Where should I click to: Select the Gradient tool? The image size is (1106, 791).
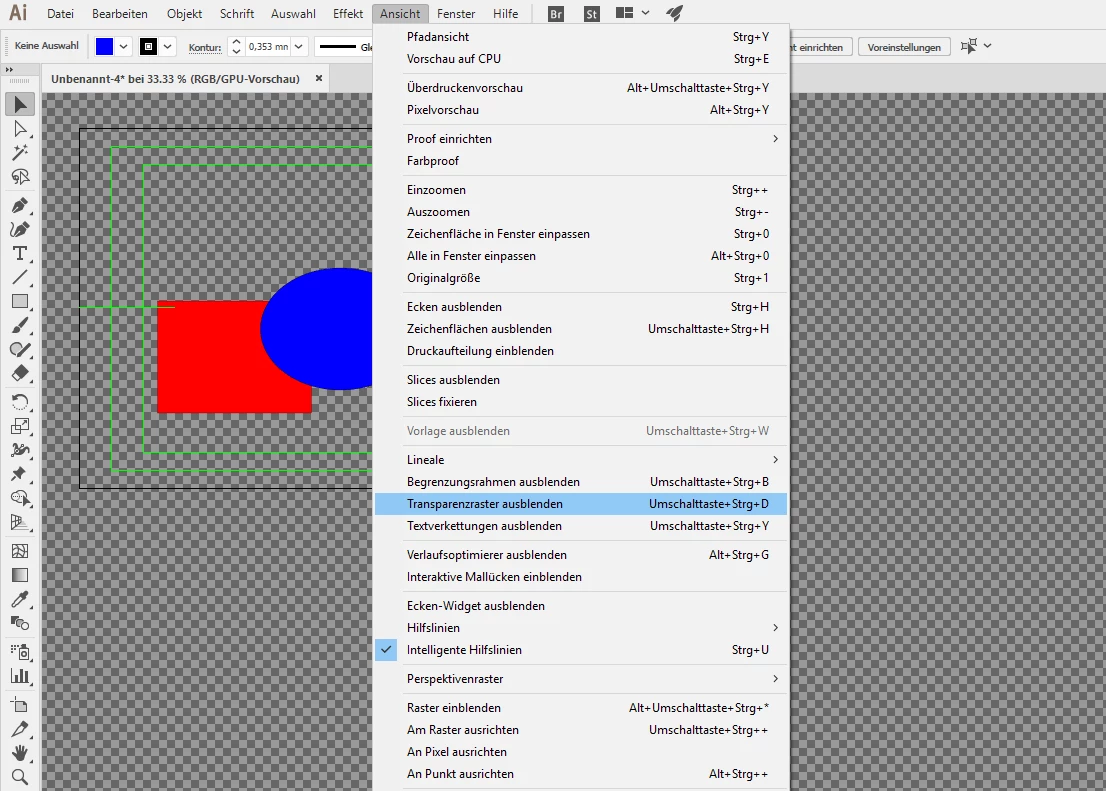point(20,575)
